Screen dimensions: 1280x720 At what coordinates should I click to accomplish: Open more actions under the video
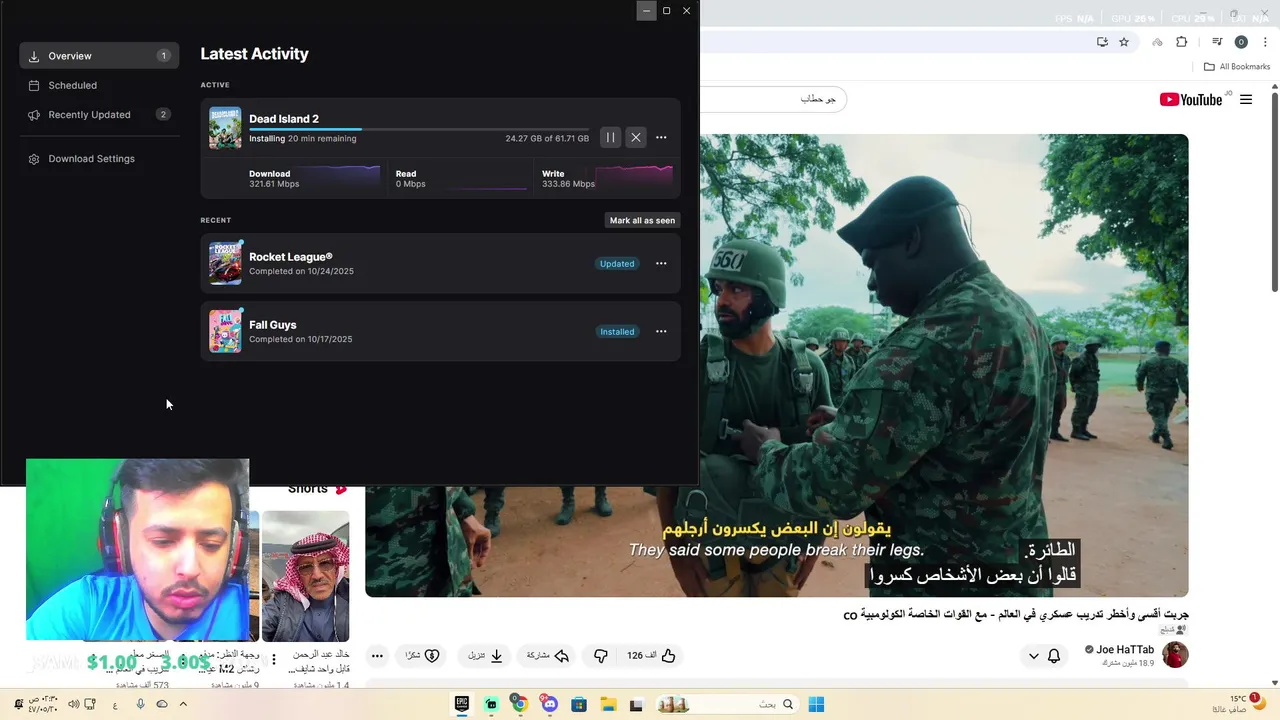point(377,656)
